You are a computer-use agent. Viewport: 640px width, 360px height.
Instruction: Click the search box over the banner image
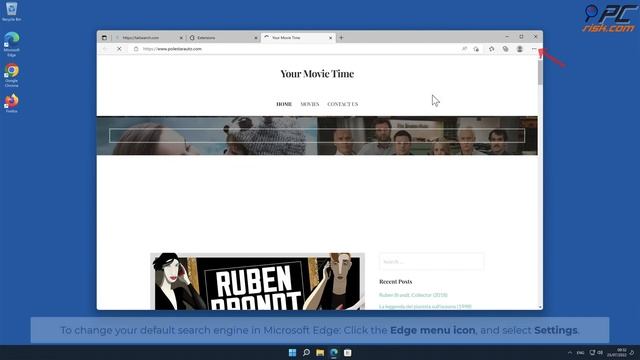[x=317, y=136]
